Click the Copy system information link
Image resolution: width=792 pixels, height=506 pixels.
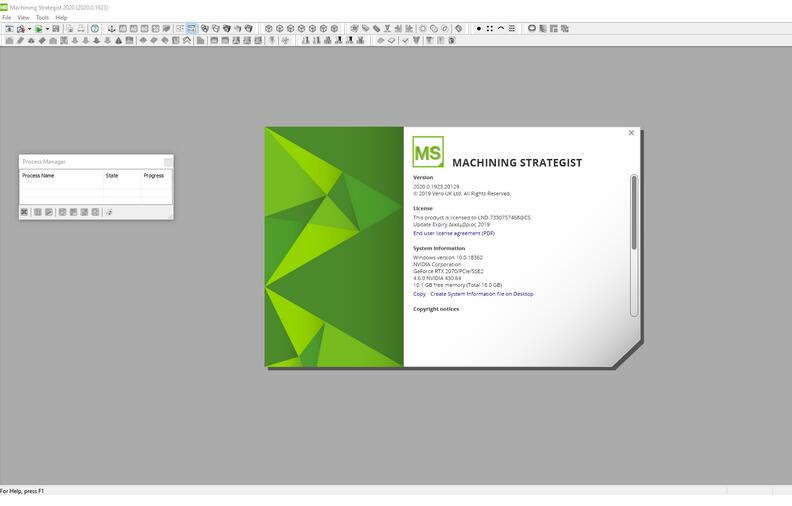pyautogui.click(x=419, y=294)
